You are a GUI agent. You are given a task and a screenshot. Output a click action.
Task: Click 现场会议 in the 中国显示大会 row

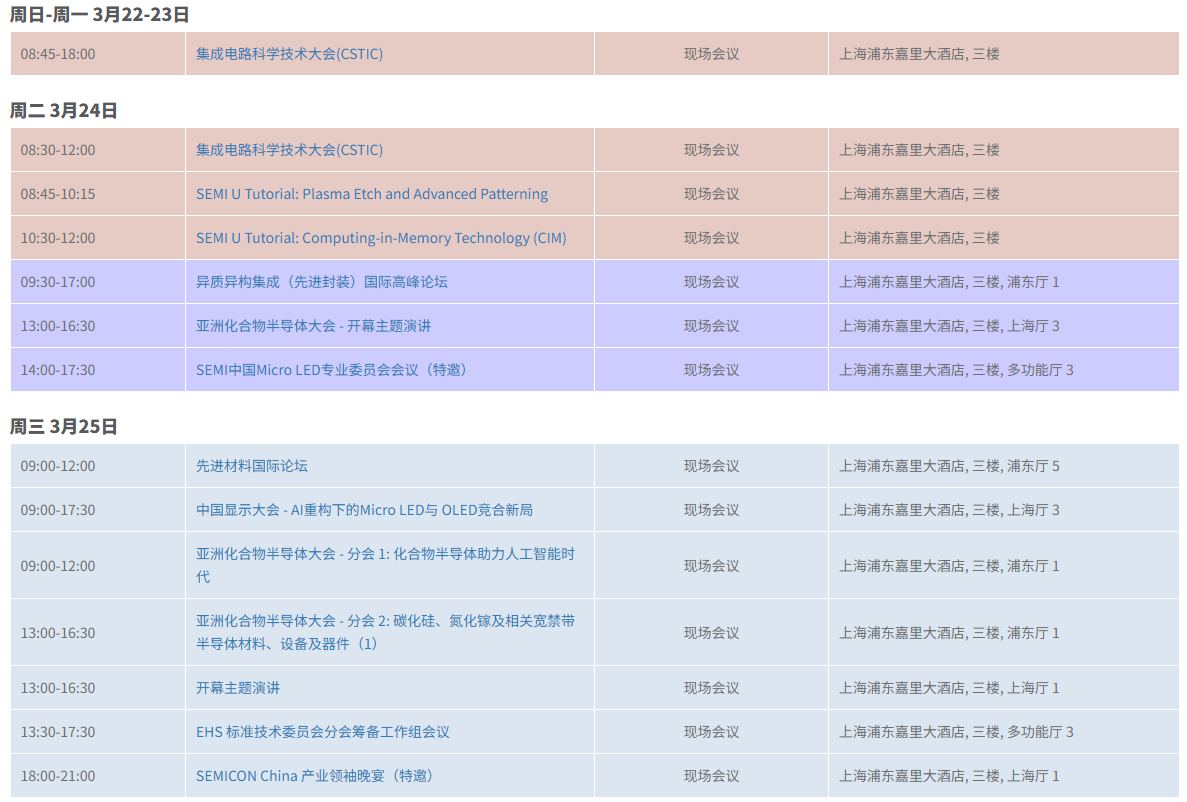[712, 510]
